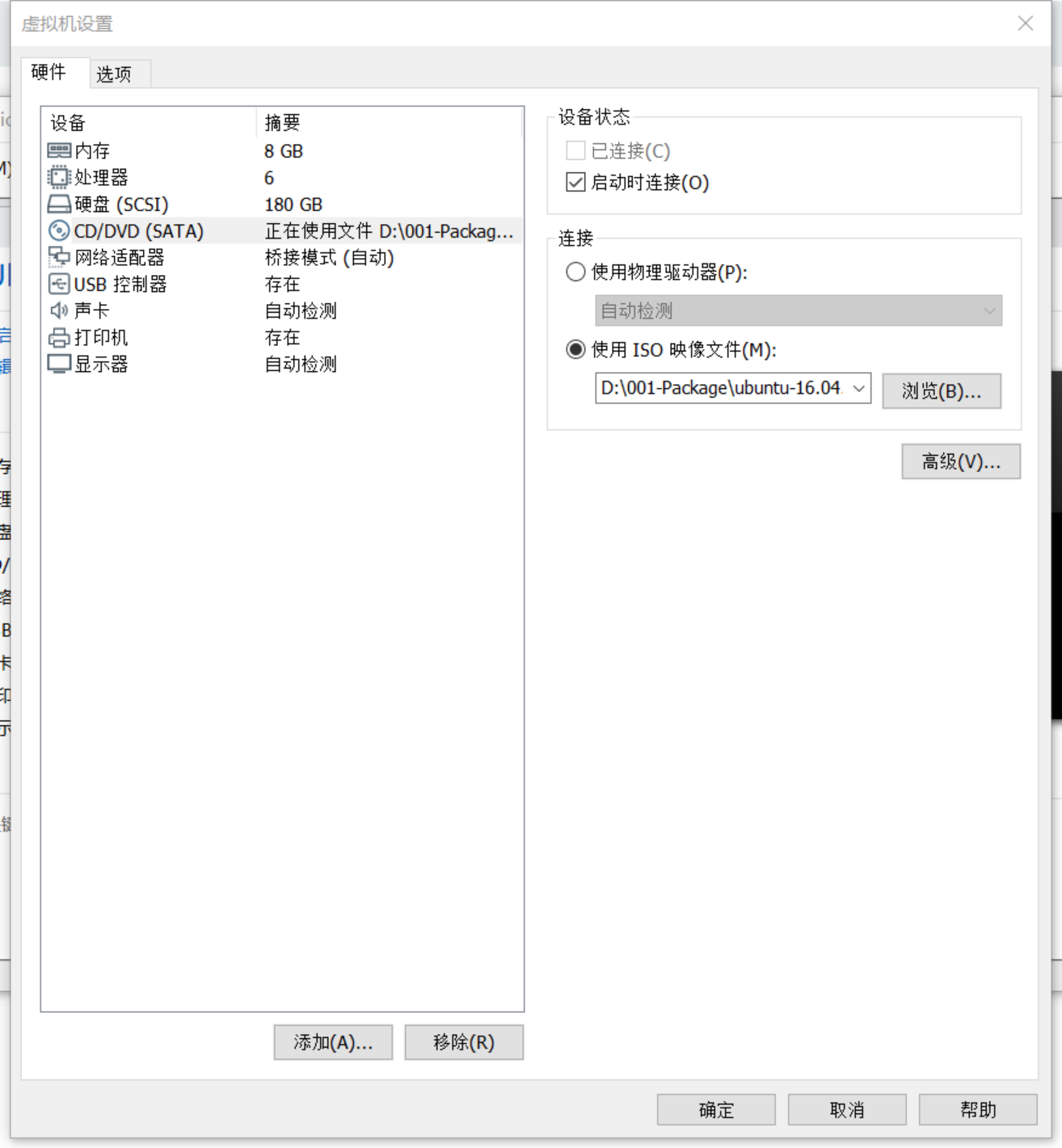Select the 打印机 row label
Screen dimensions: 1062x1148
pyautogui.click(x=101, y=337)
